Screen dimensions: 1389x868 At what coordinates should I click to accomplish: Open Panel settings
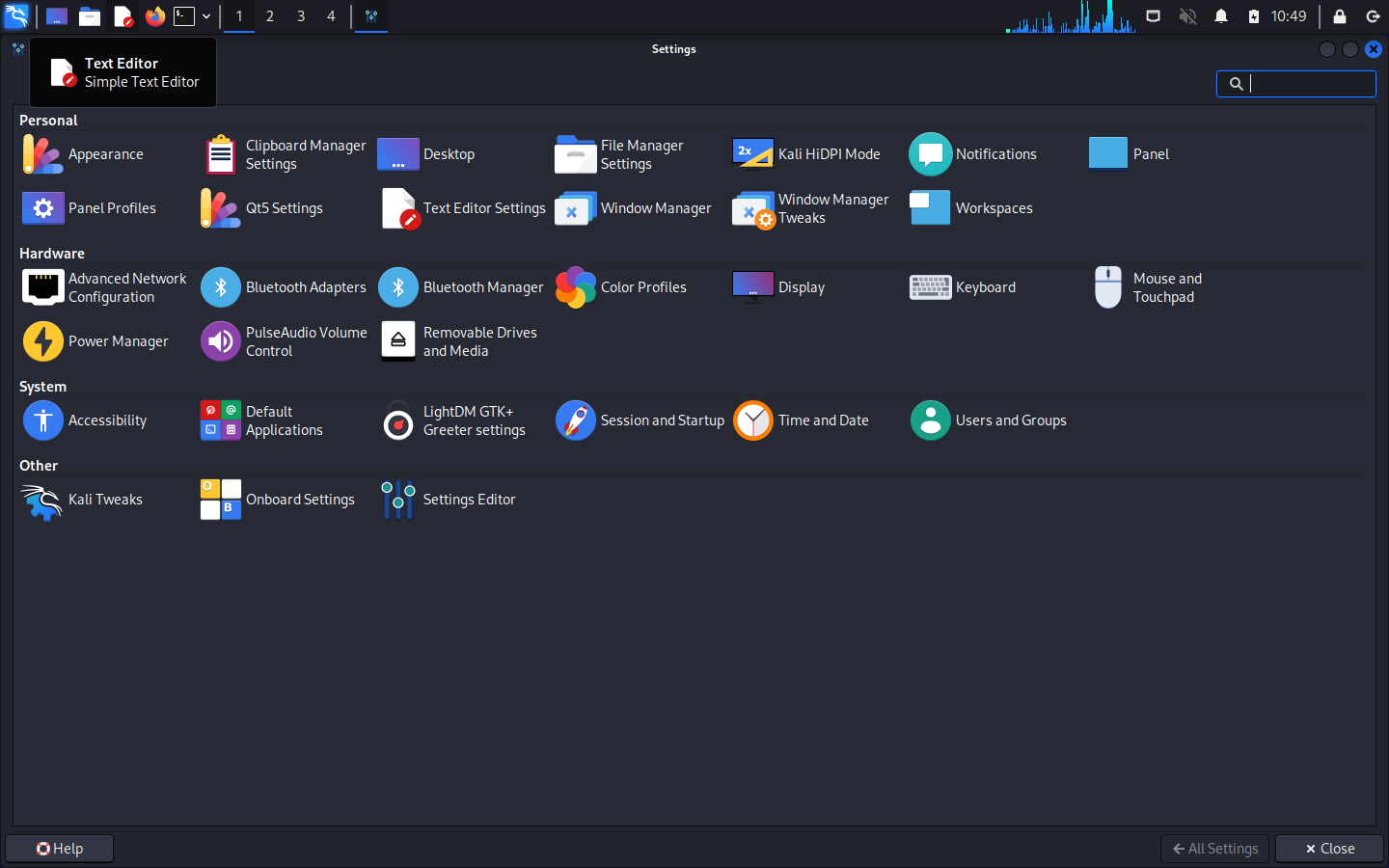(1129, 154)
